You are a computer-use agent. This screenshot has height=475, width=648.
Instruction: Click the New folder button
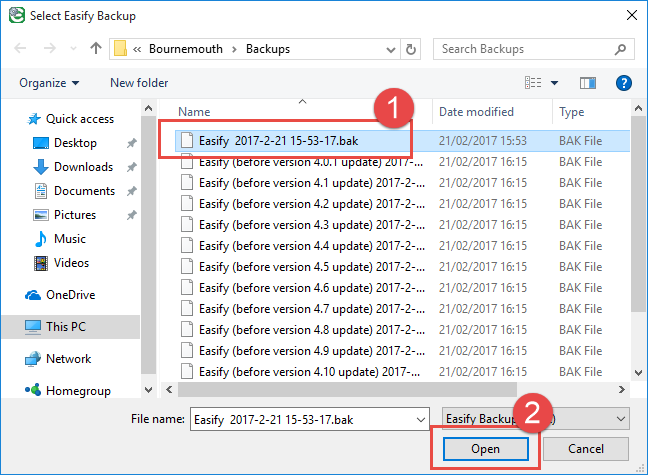[x=137, y=83]
